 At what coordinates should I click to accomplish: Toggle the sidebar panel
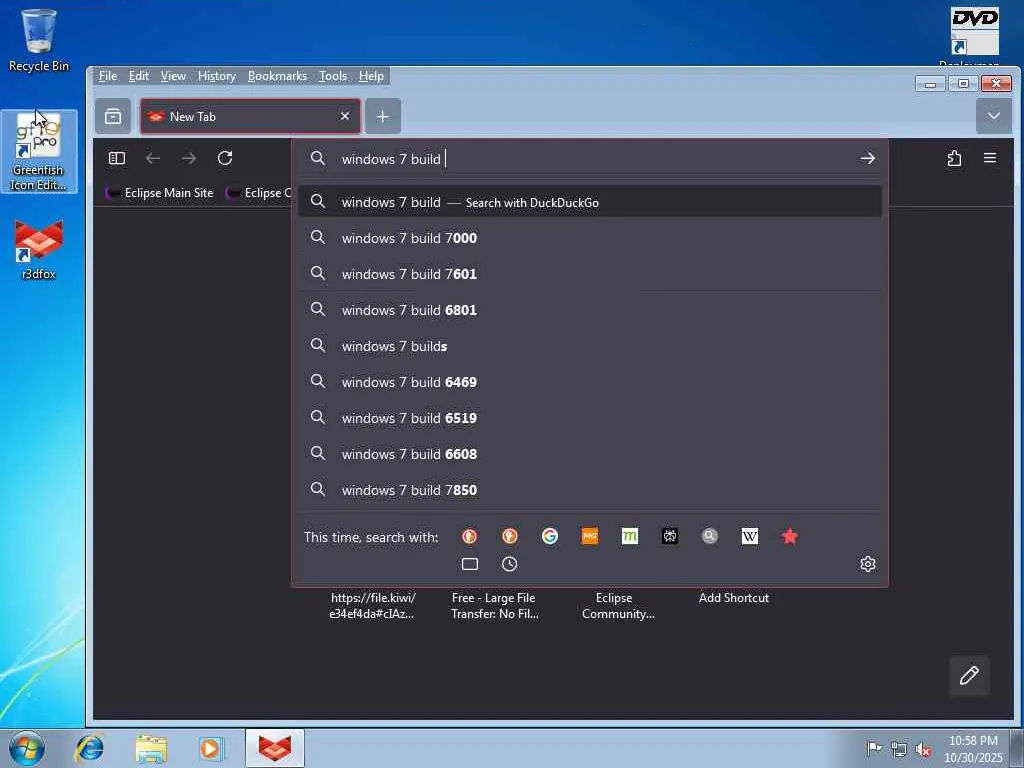click(117, 158)
